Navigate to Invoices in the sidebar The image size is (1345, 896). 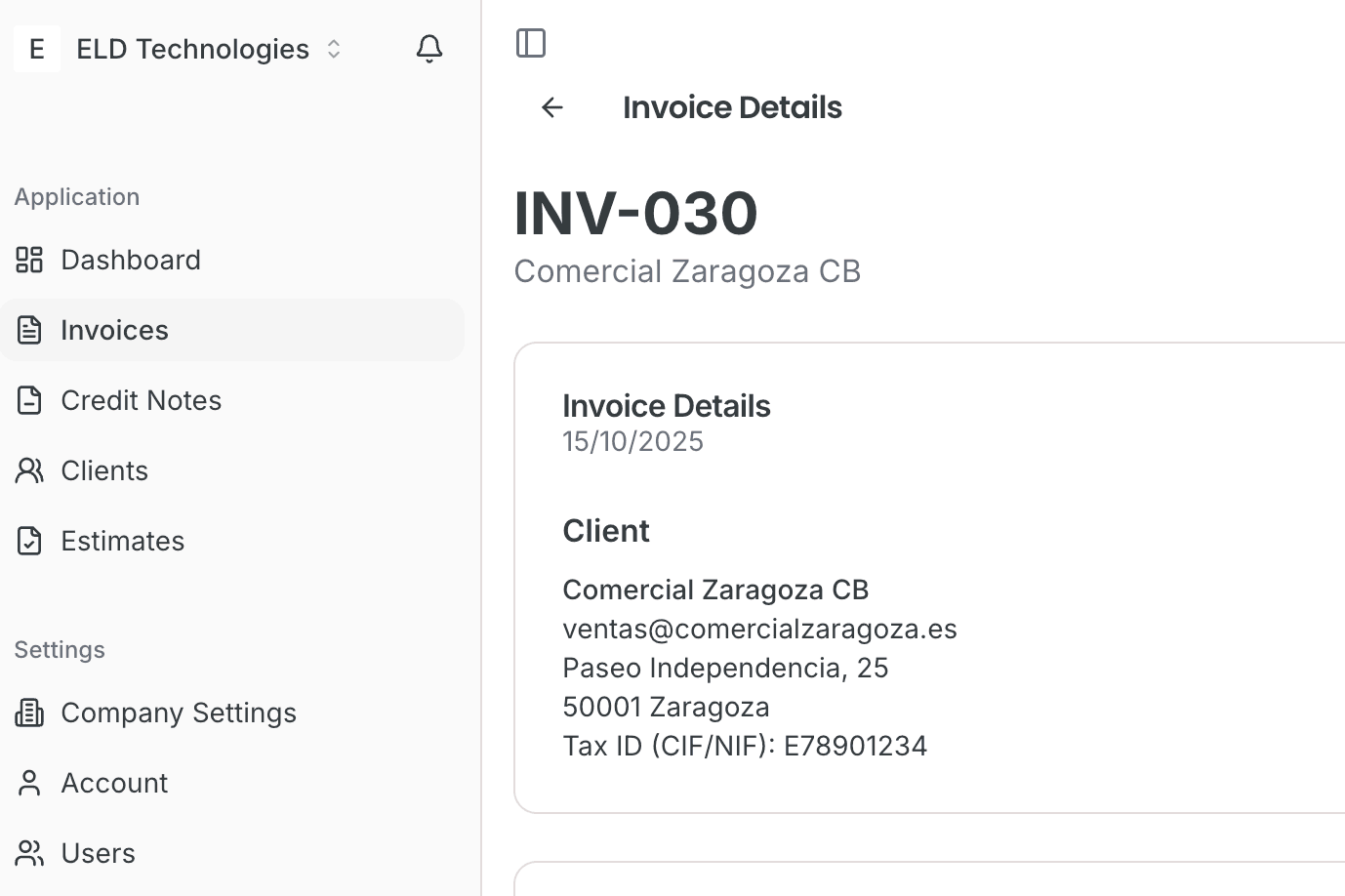coord(114,330)
